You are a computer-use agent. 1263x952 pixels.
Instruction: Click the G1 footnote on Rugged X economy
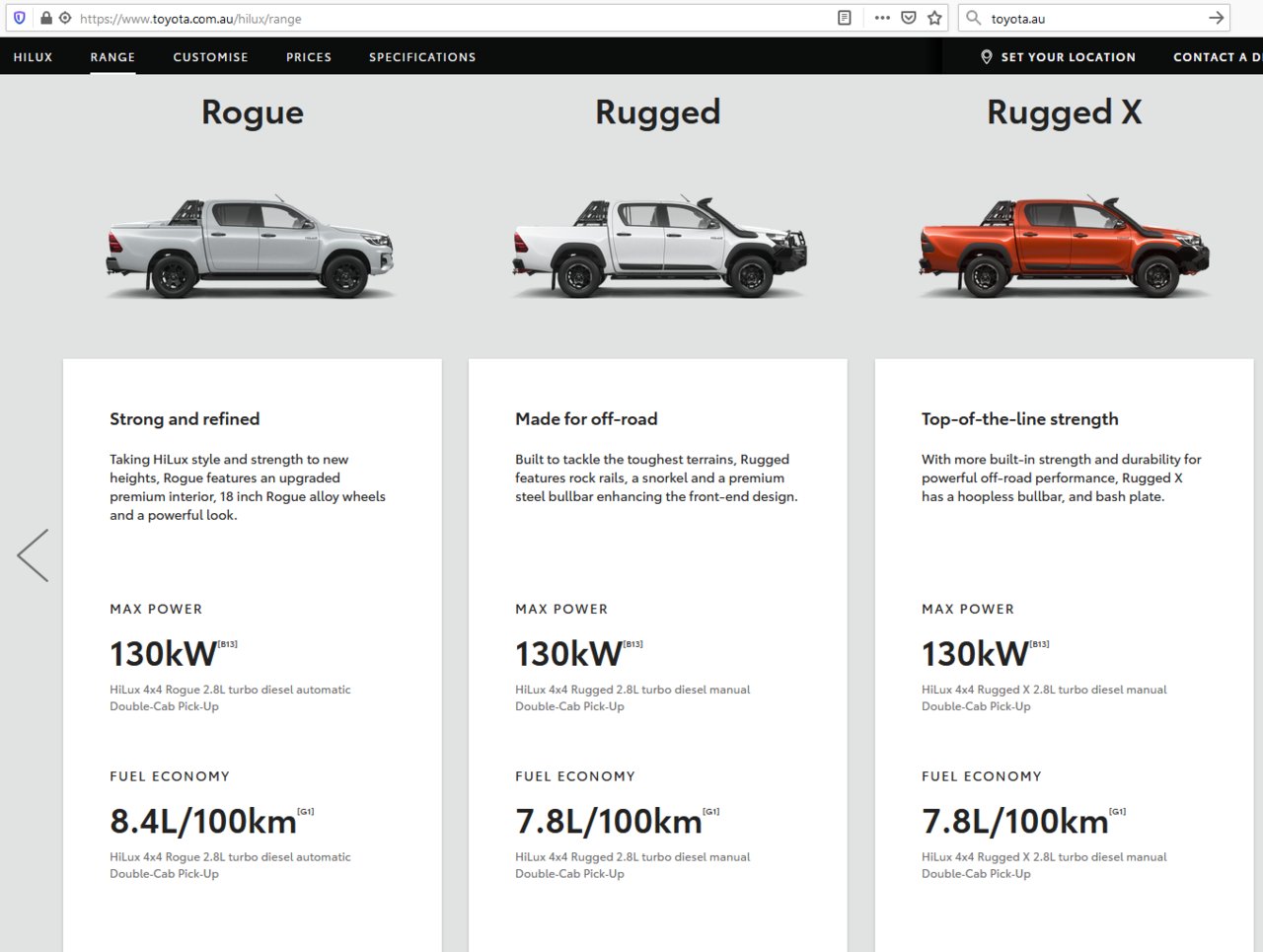1118,812
